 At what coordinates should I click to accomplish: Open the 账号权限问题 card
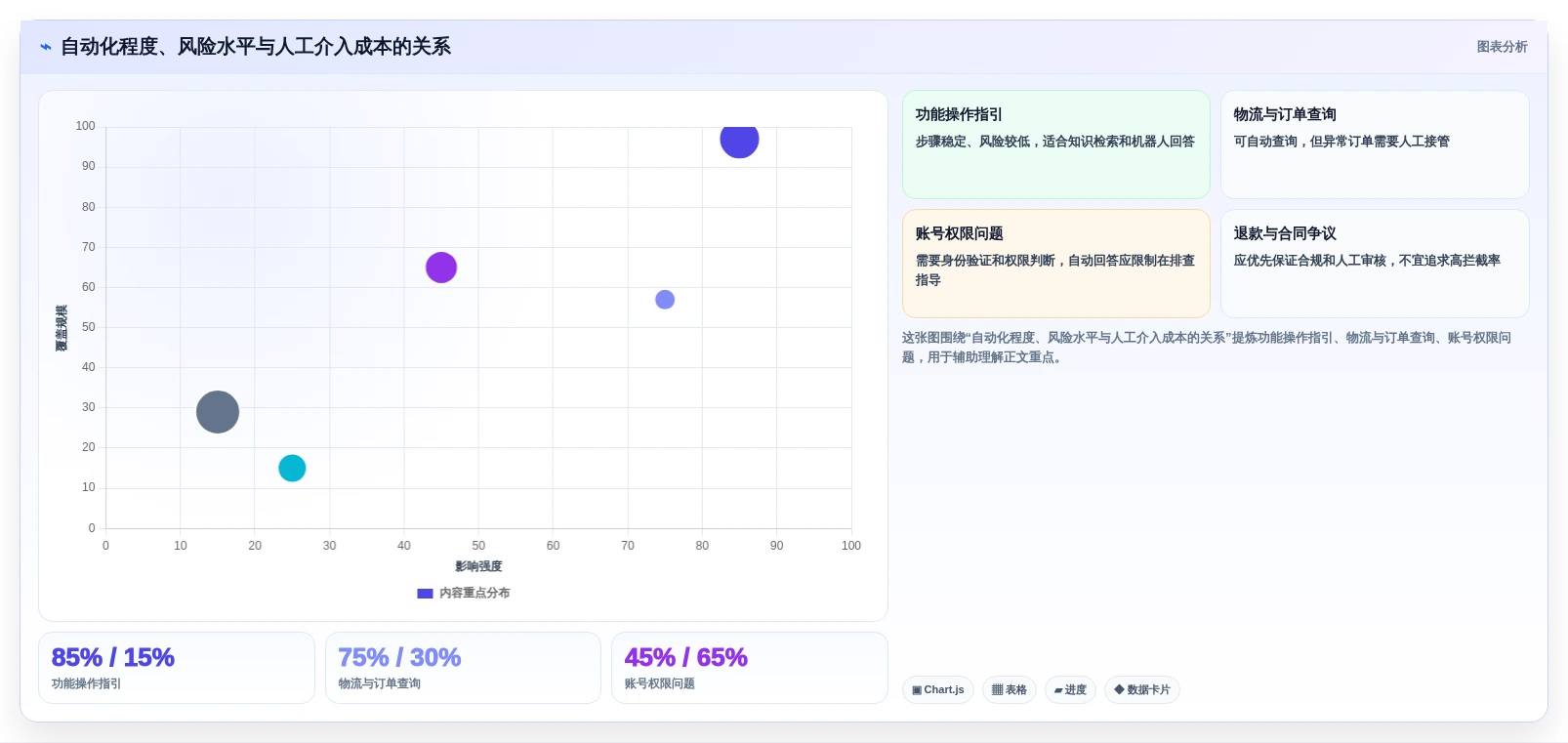[1055, 264]
